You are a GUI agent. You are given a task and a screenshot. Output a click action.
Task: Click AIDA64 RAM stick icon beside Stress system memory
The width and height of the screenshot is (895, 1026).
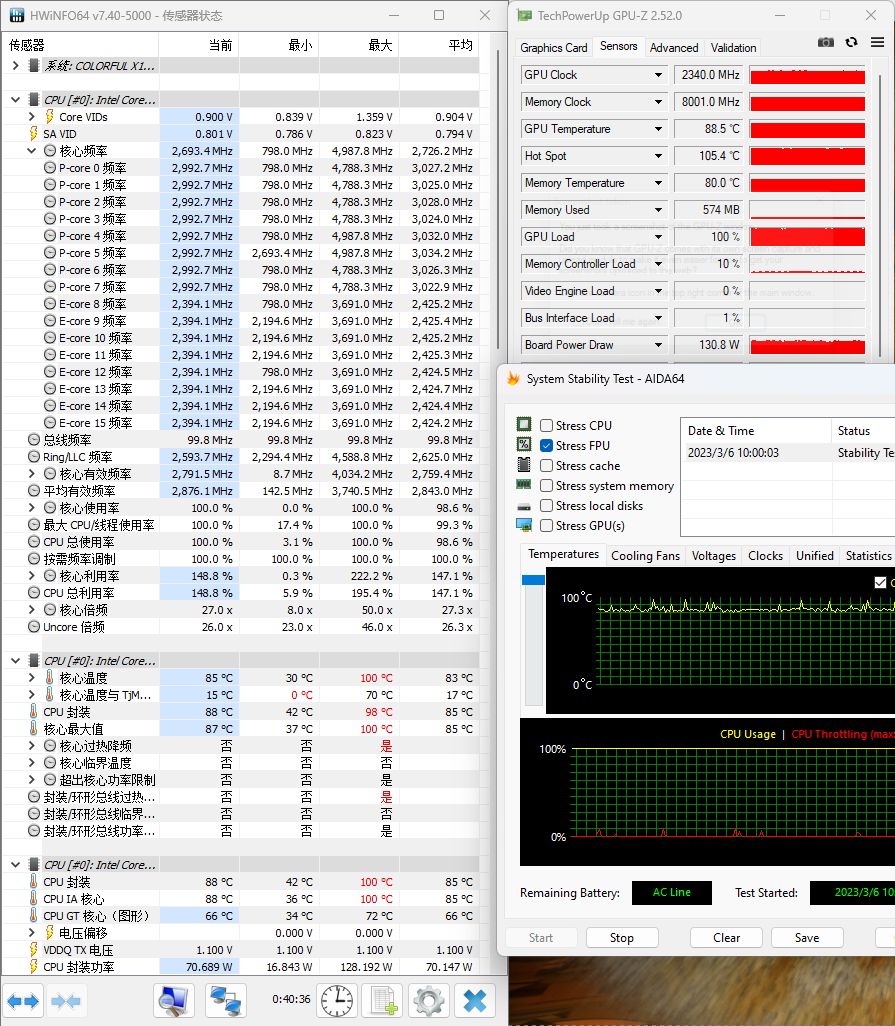click(524, 485)
